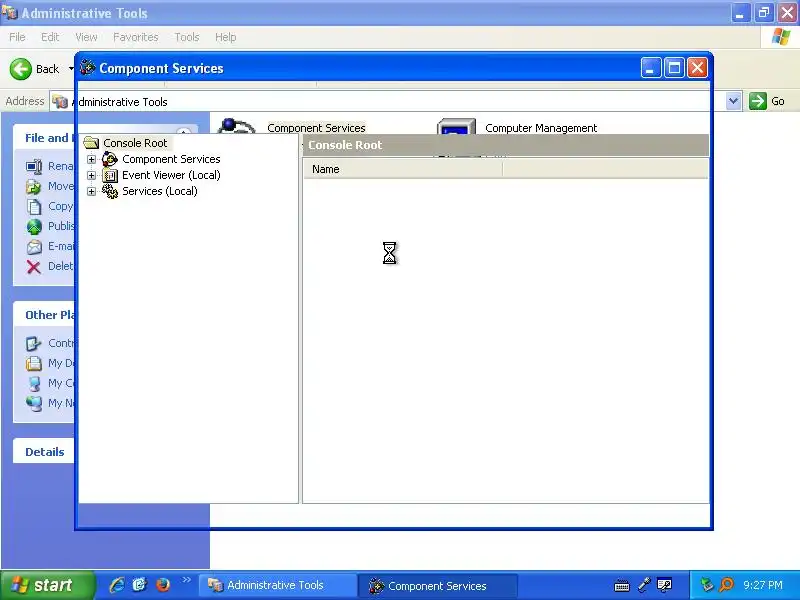Screen dimensions: 800x600
Task: Click Component Services title bar icon
Action: tap(88, 67)
